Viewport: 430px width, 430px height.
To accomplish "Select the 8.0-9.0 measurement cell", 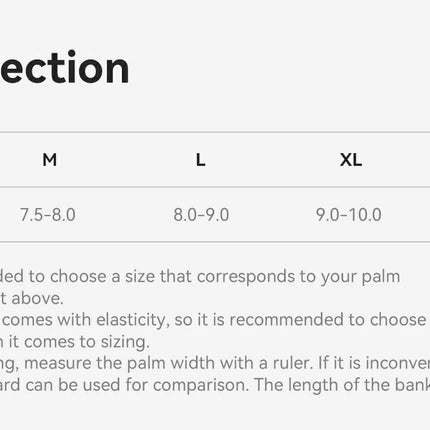I will [x=201, y=215].
